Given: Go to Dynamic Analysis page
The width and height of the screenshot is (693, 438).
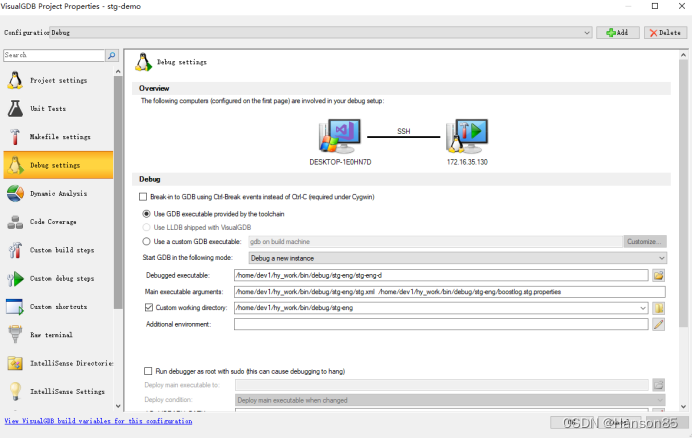Looking at the screenshot, I should [58, 194].
